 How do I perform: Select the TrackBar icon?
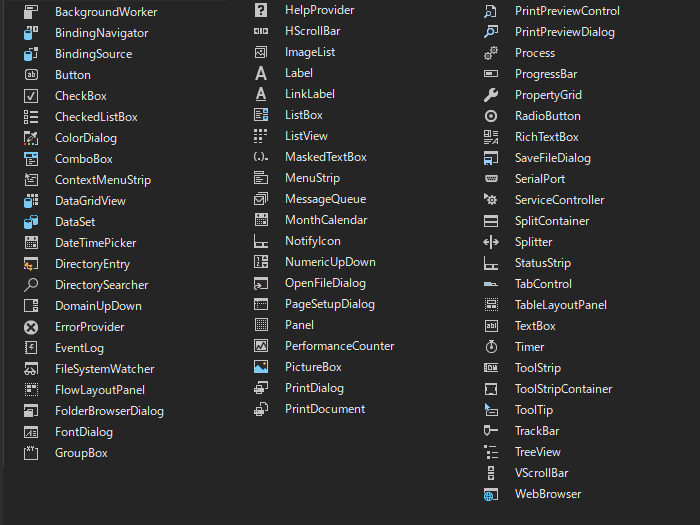click(491, 431)
